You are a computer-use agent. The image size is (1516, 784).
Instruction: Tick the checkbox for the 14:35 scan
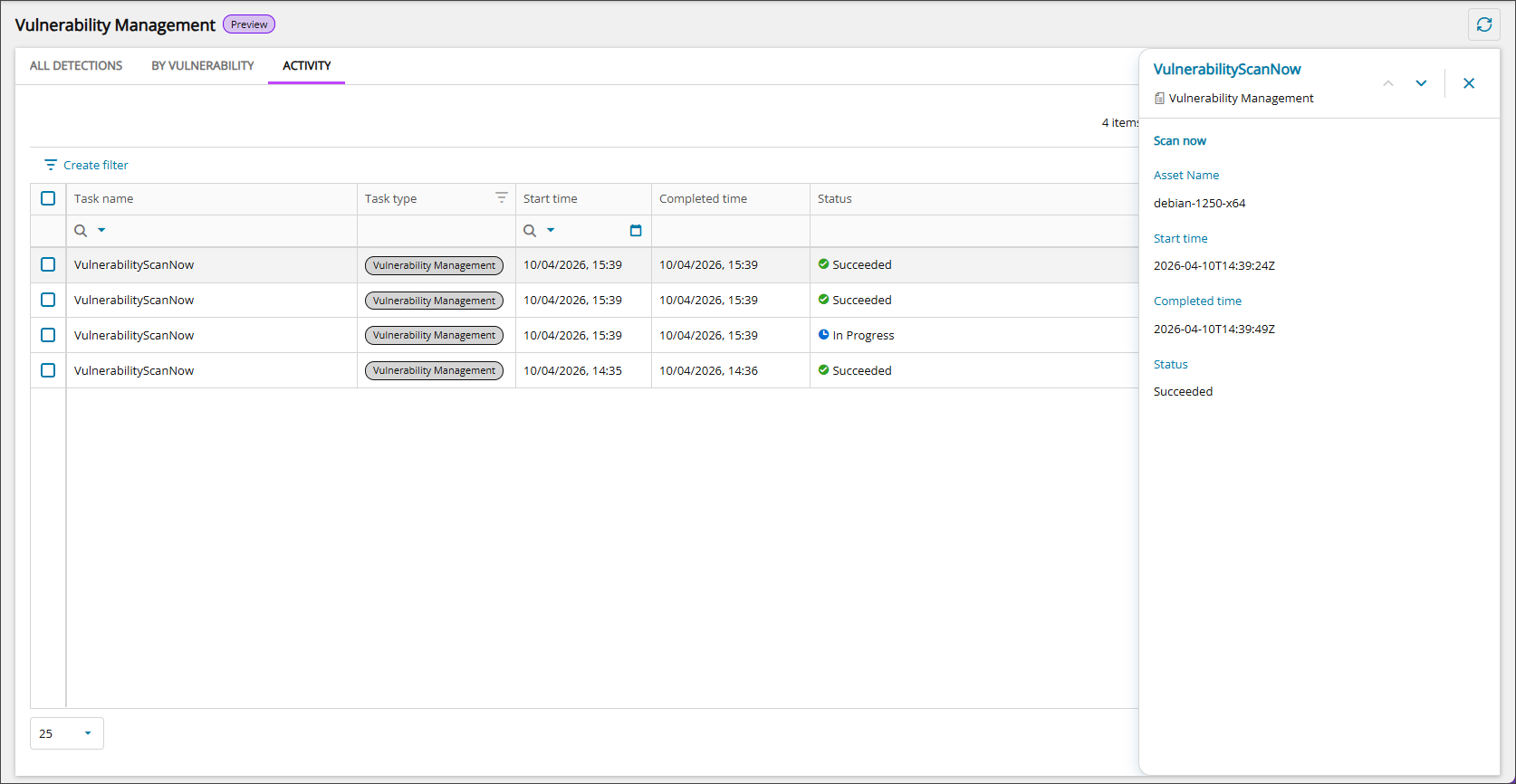point(48,370)
